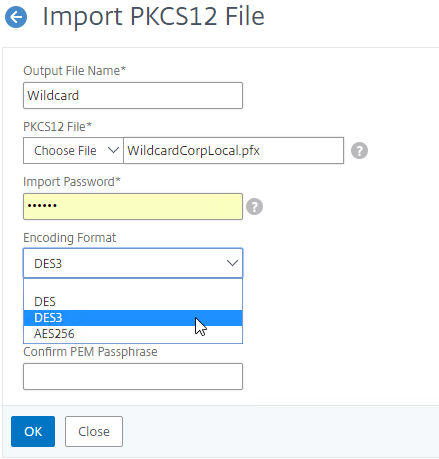Click the chevron in the Choose File button

tap(113, 150)
